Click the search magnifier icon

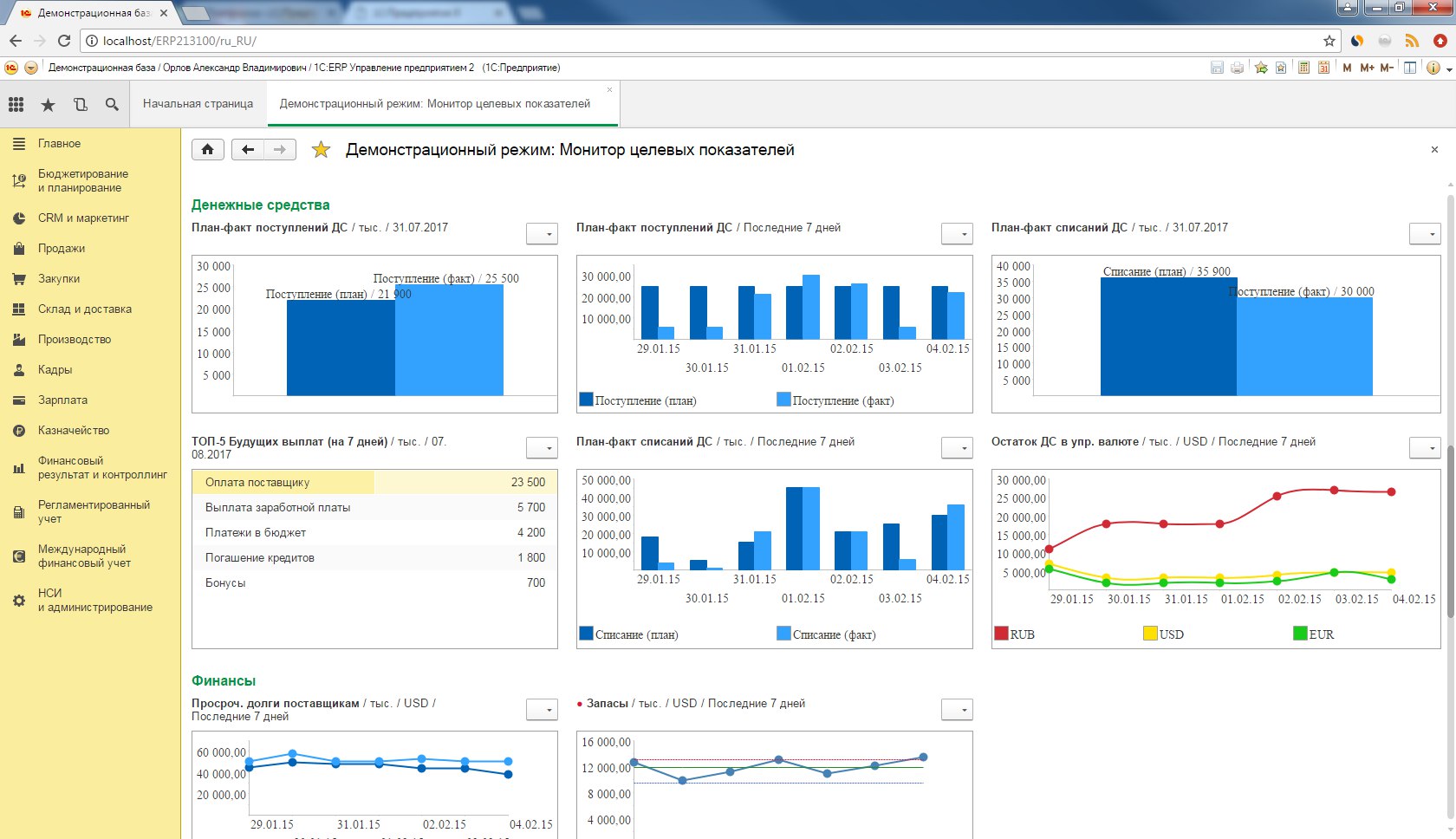tap(112, 105)
